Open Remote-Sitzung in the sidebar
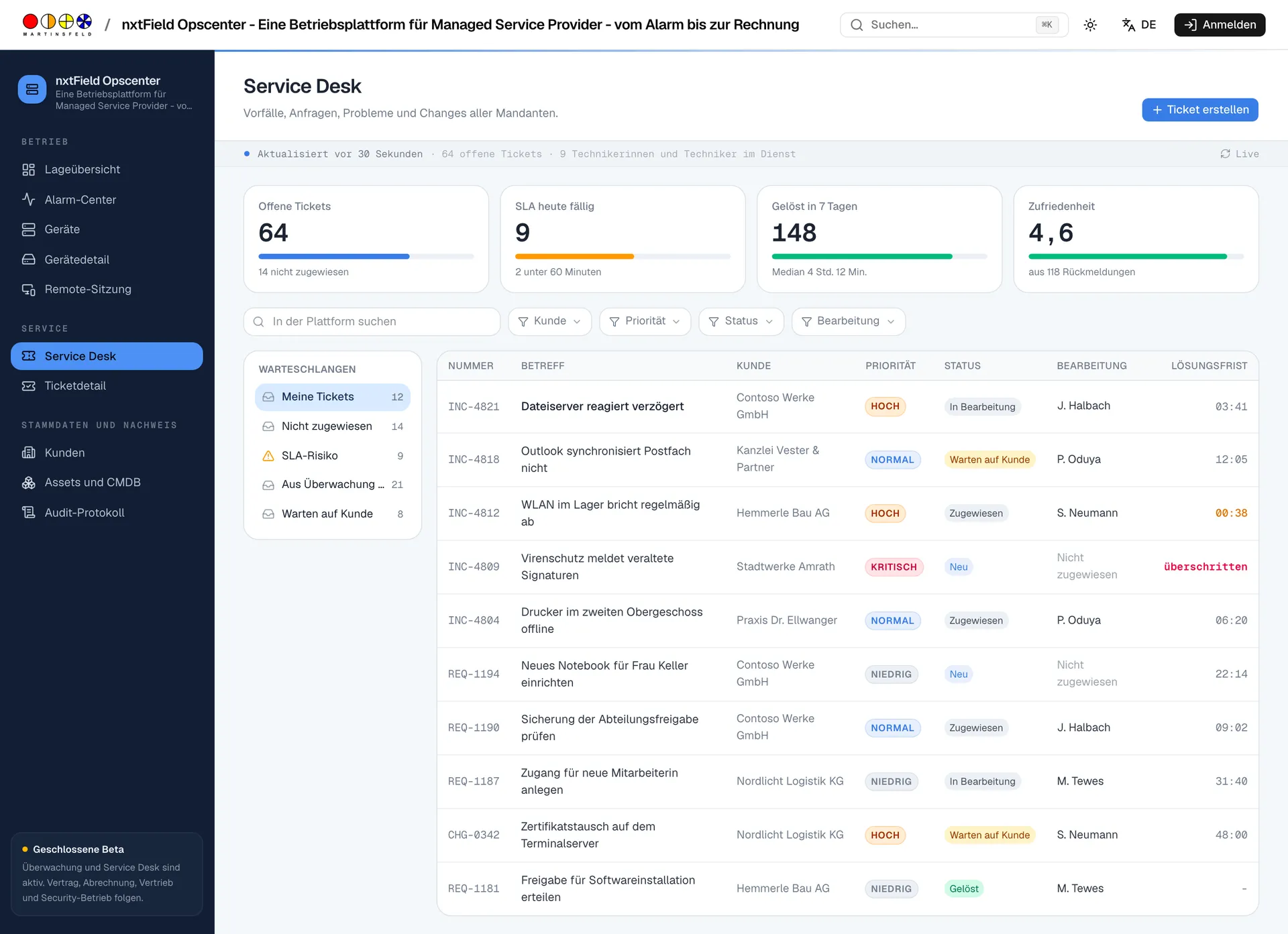 107,289
